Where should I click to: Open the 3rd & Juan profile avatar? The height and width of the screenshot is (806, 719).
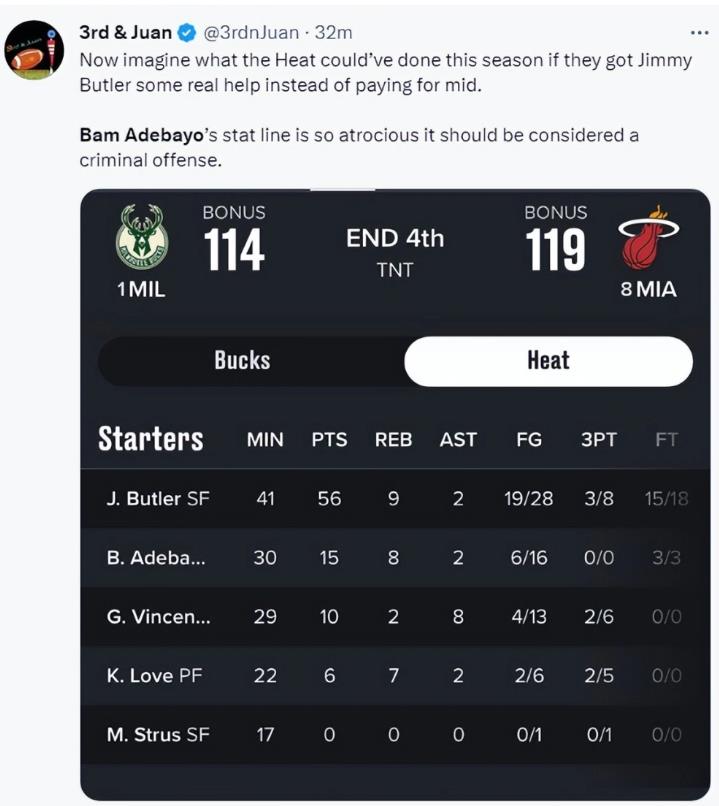(x=34, y=50)
